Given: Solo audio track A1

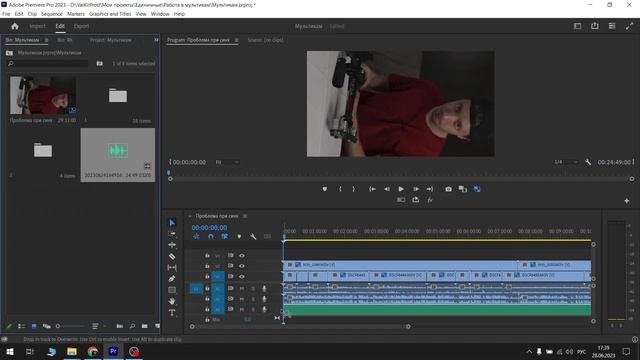Looking at the screenshot, I should click(x=253, y=289).
